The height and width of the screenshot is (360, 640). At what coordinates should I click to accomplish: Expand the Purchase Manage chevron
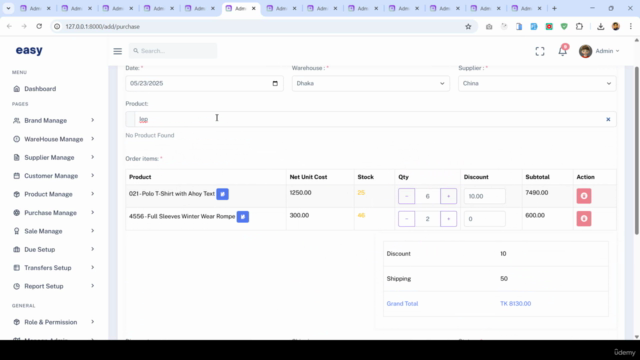[93, 212]
